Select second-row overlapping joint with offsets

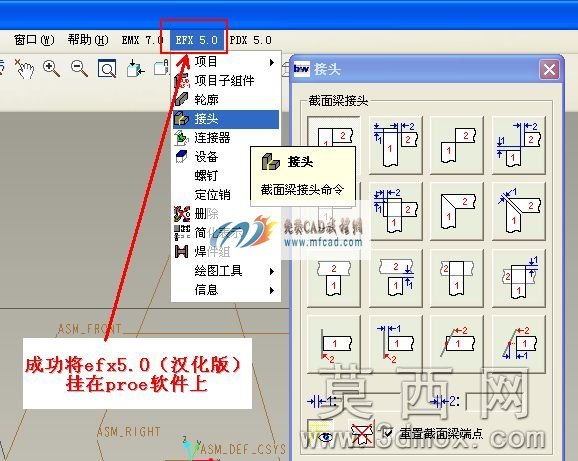[x=396, y=212]
